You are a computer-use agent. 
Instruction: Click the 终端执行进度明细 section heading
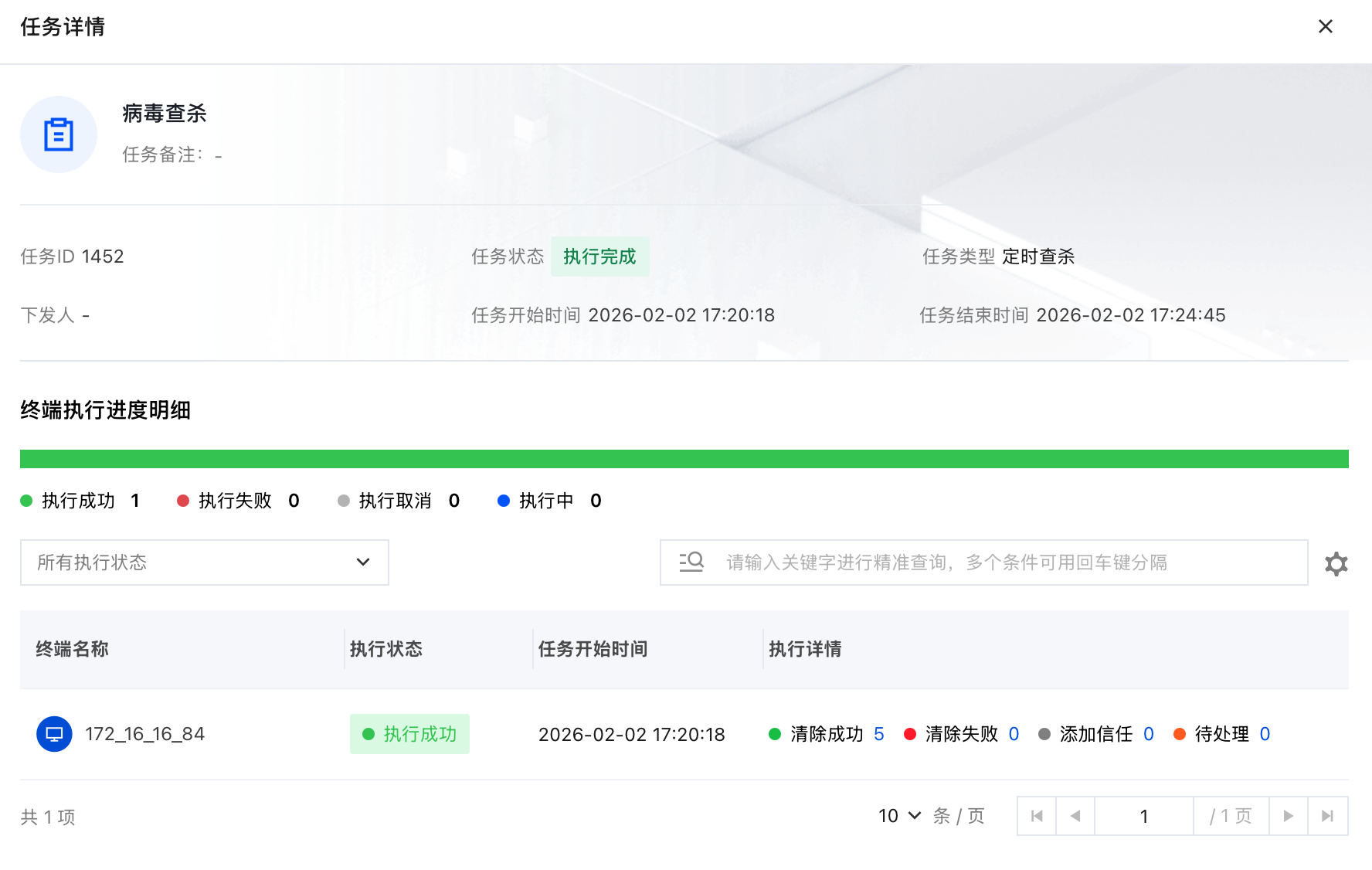coord(106,410)
